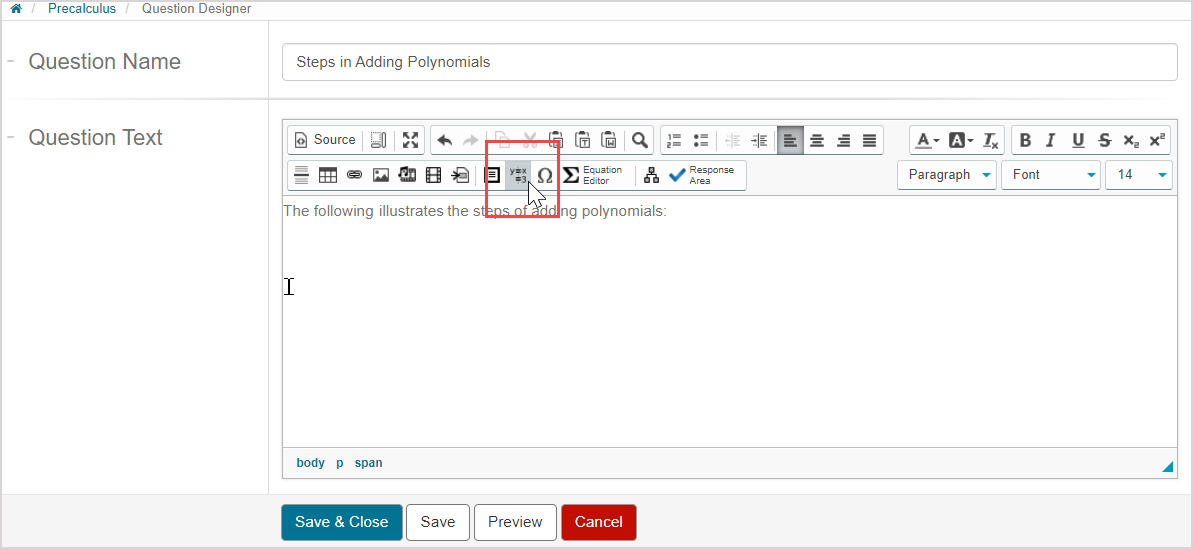Click the insert image icon

tap(380, 175)
